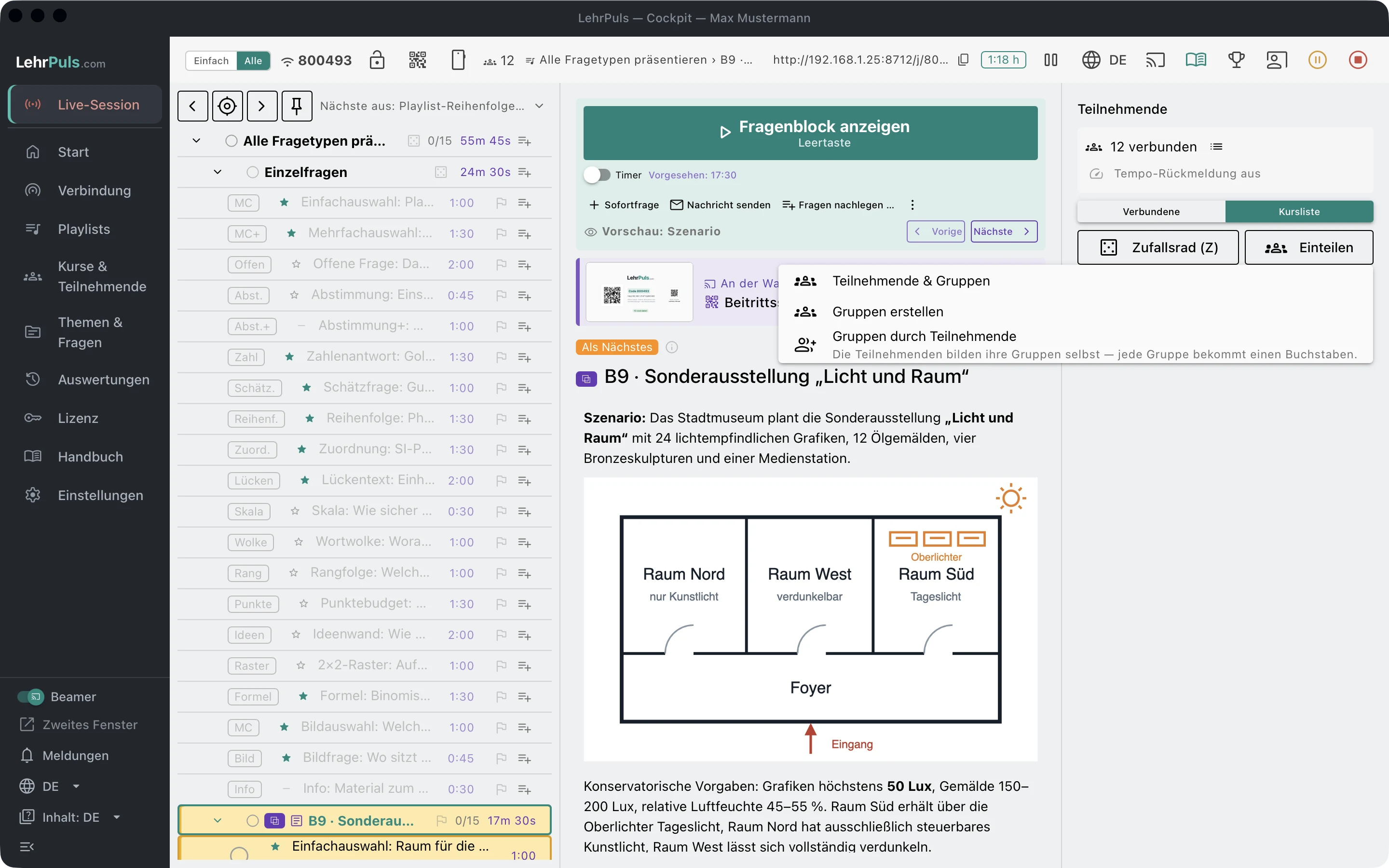The height and width of the screenshot is (868, 1389).
Task: Click the cast-to-screen icon in toolbar
Action: tap(1156, 60)
